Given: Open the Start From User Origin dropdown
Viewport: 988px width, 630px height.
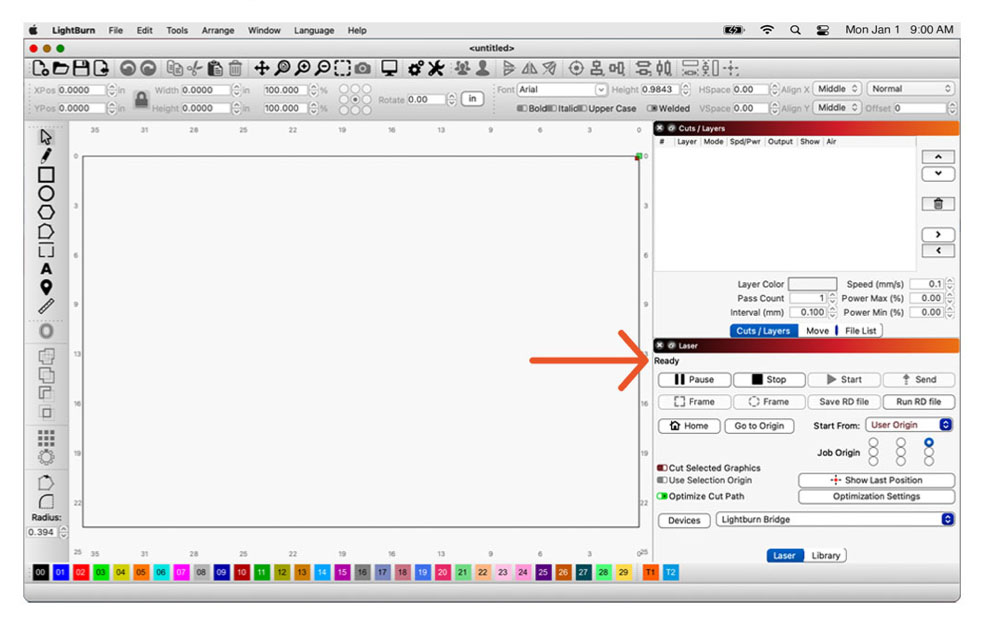Looking at the screenshot, I should (909, 425).
